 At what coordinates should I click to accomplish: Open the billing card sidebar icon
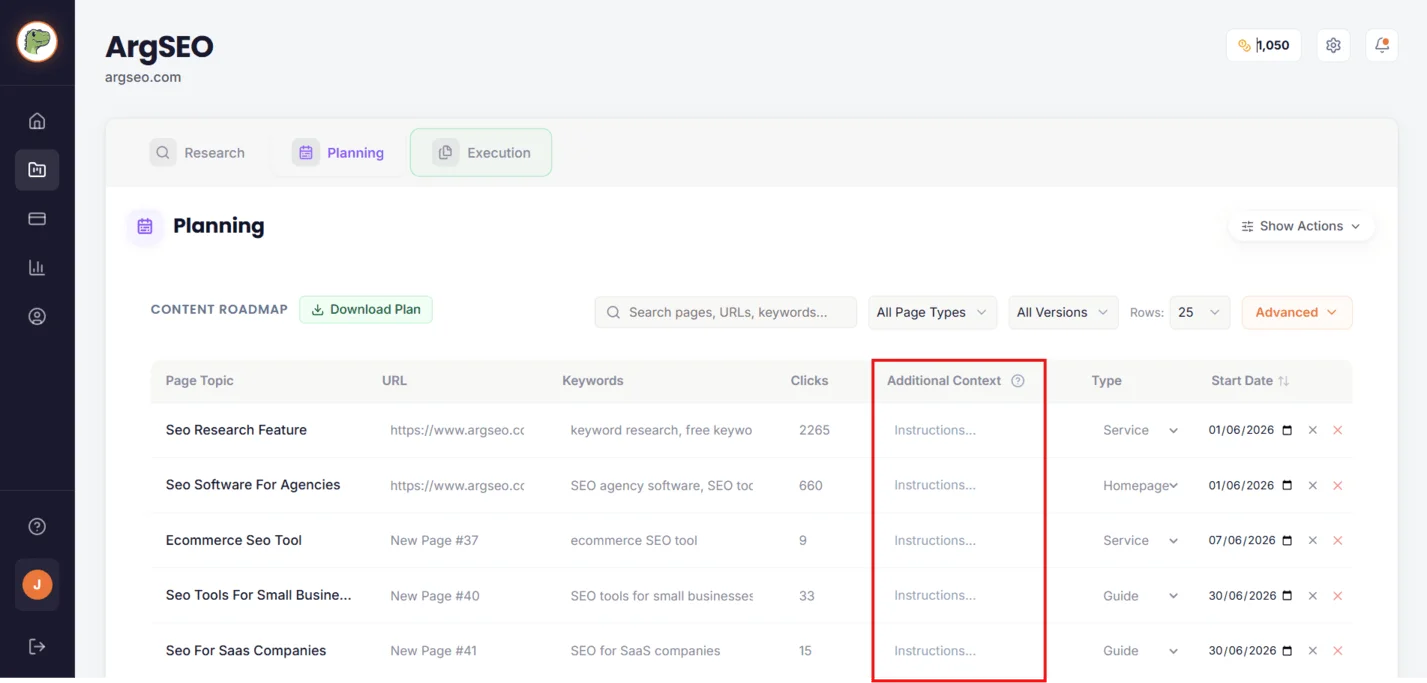coord(37,219)
